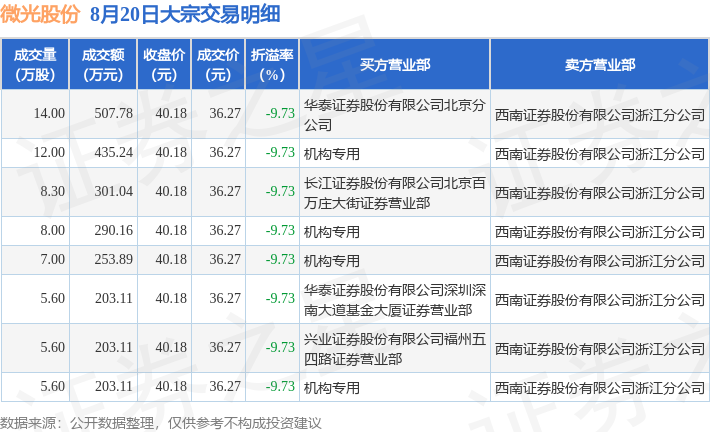Click the 8.30 volume cell
Image resolution: width=710 pixels, height=432 pixels.
click(x=53, y=191)
